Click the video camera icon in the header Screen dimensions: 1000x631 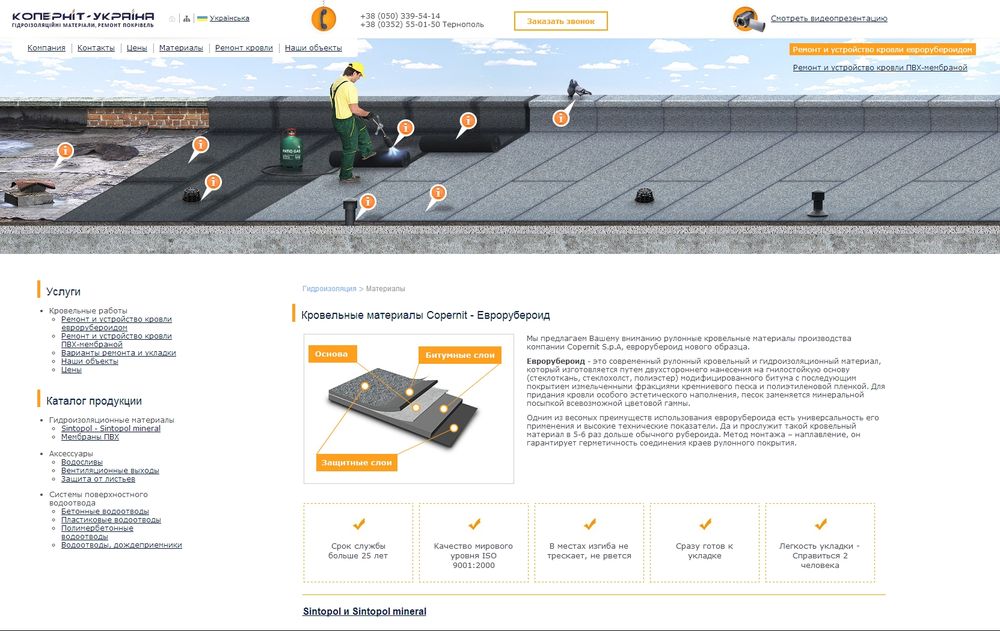(747, 18)
